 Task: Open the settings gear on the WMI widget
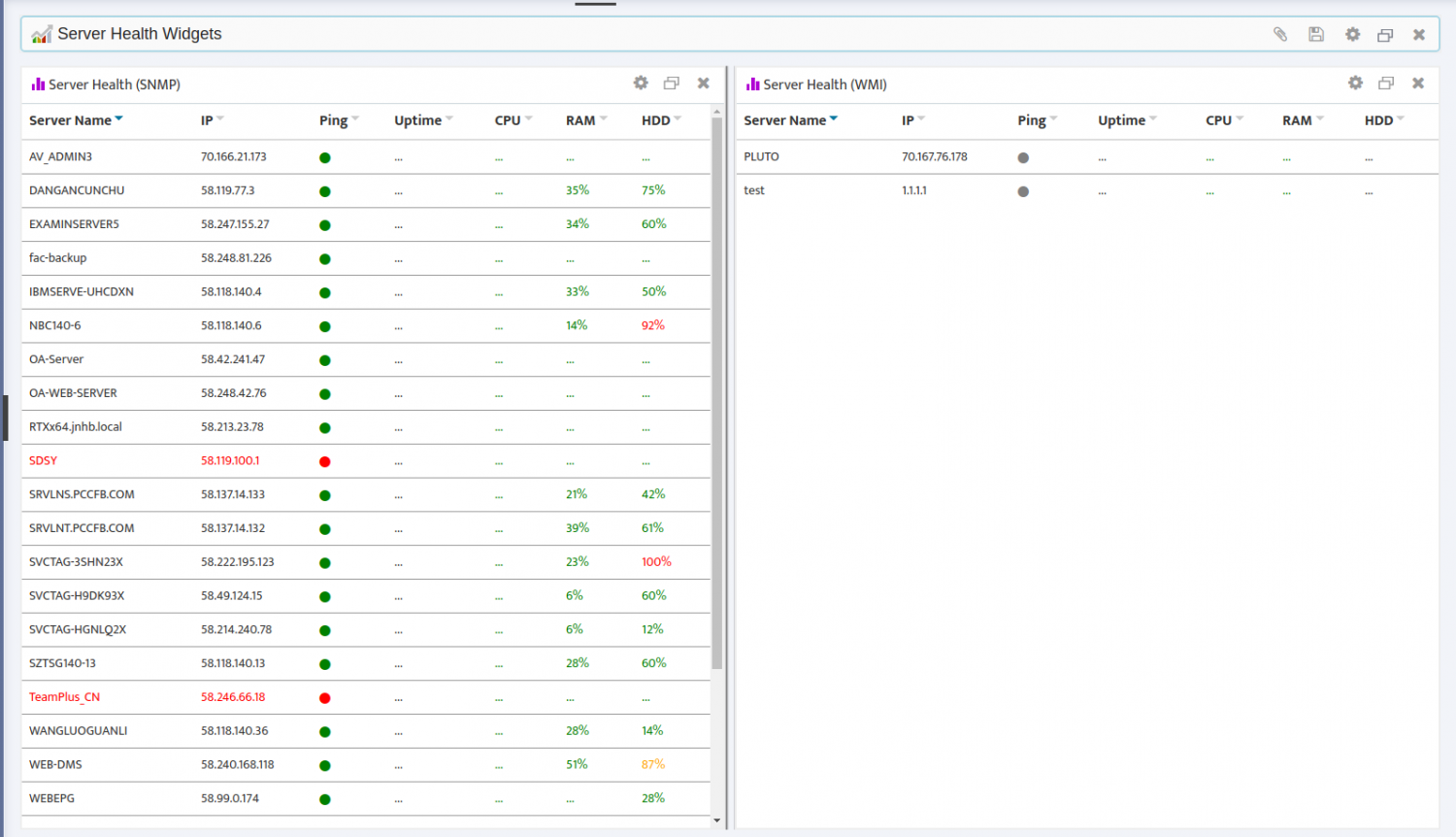[x=1354, y=84]
